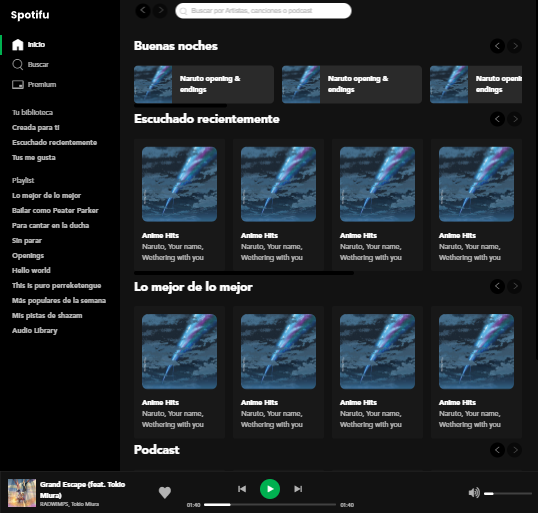Seek on the song progress bar

pyautogui.click(x=270, y=504)
